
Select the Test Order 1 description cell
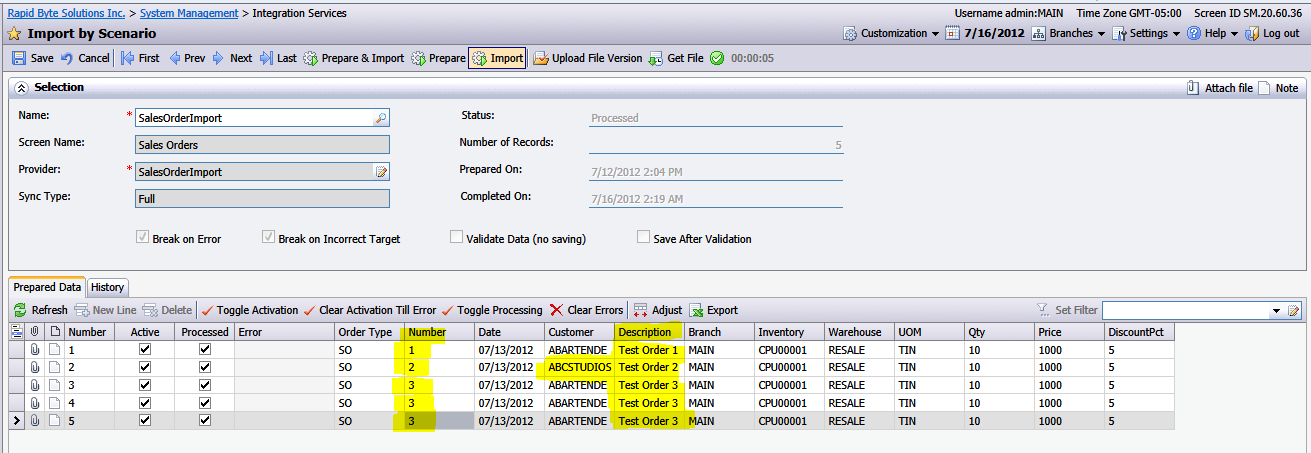tap(648, 350)
